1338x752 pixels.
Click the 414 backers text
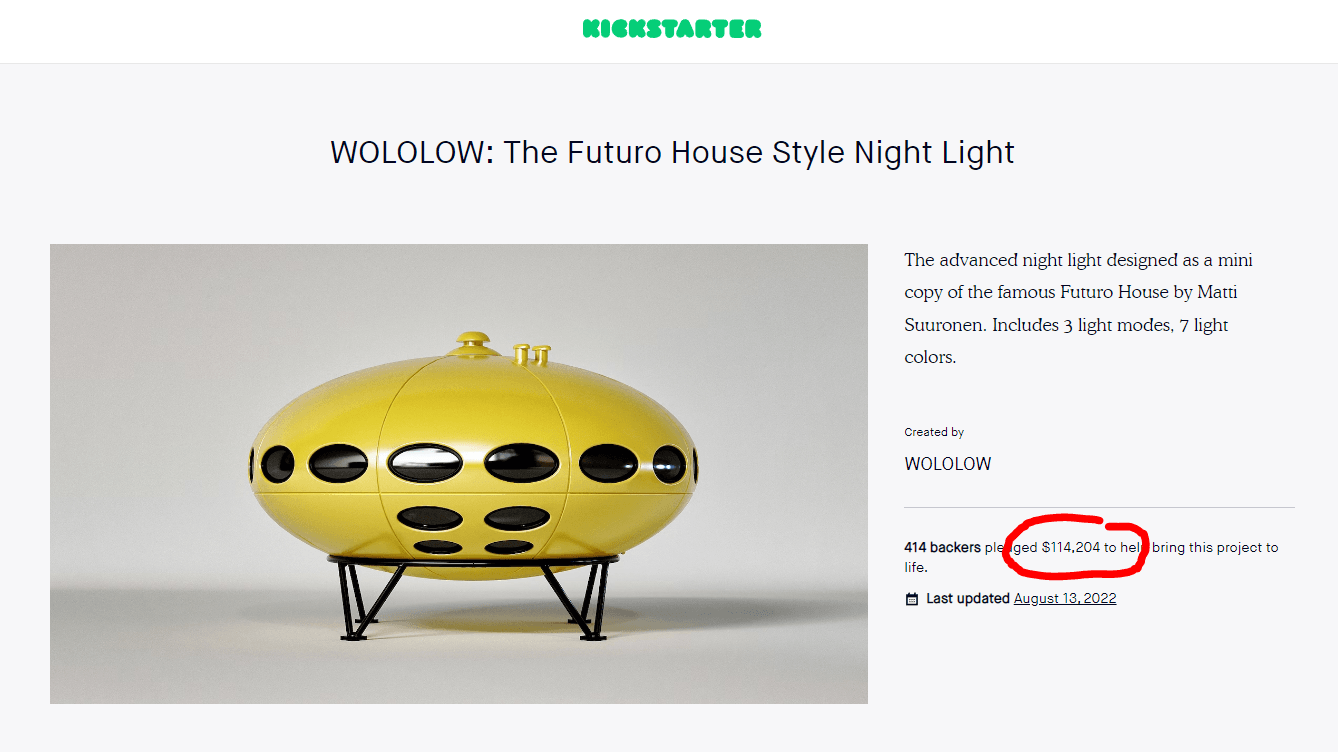(942, 547)
